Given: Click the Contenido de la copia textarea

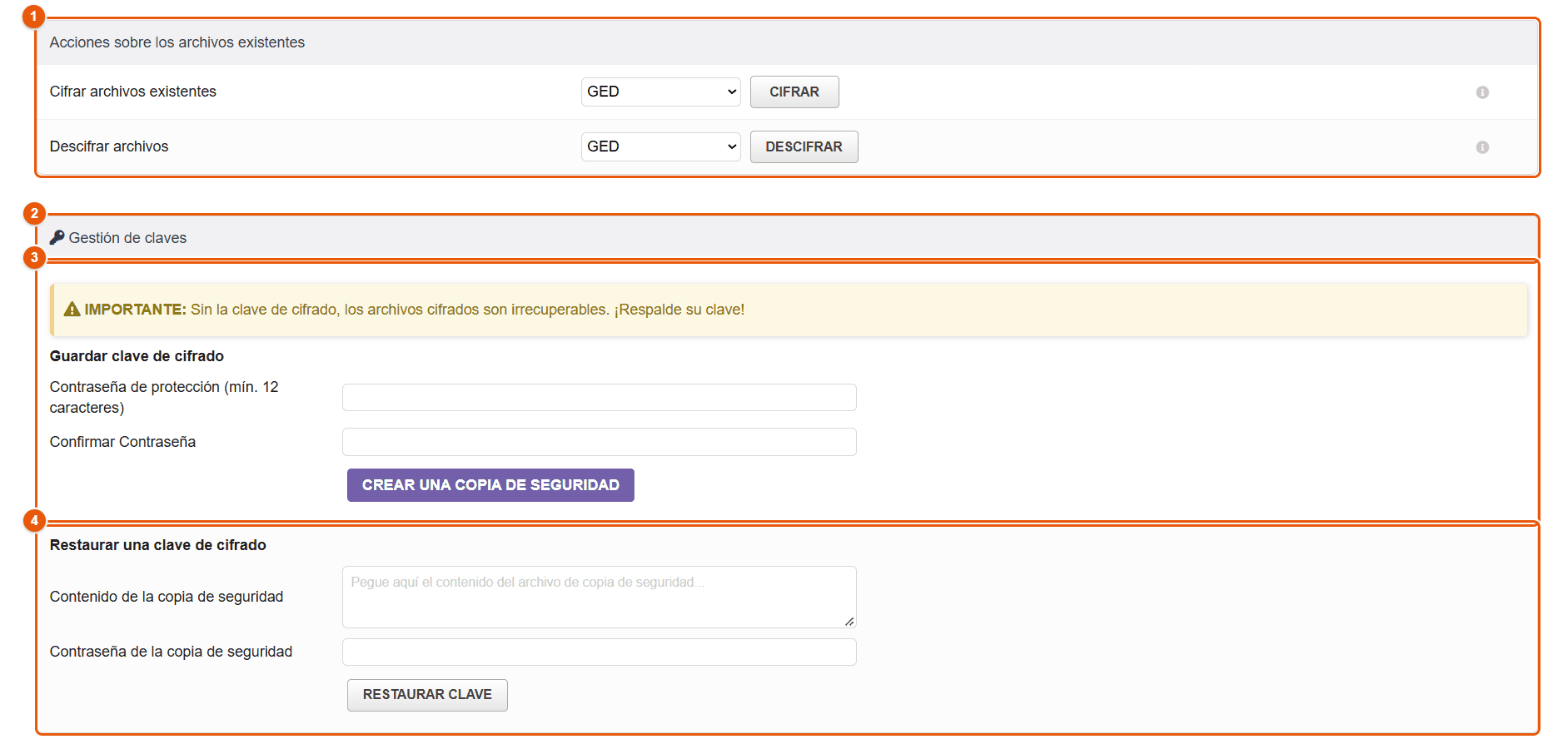Looking at the screenshot, I should [599, 597].
